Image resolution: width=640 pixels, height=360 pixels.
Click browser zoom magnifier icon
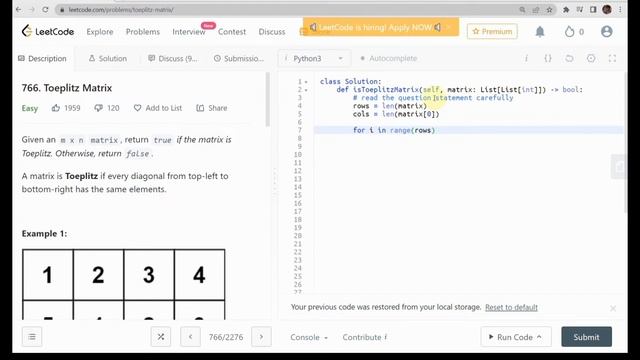point(522,9)
